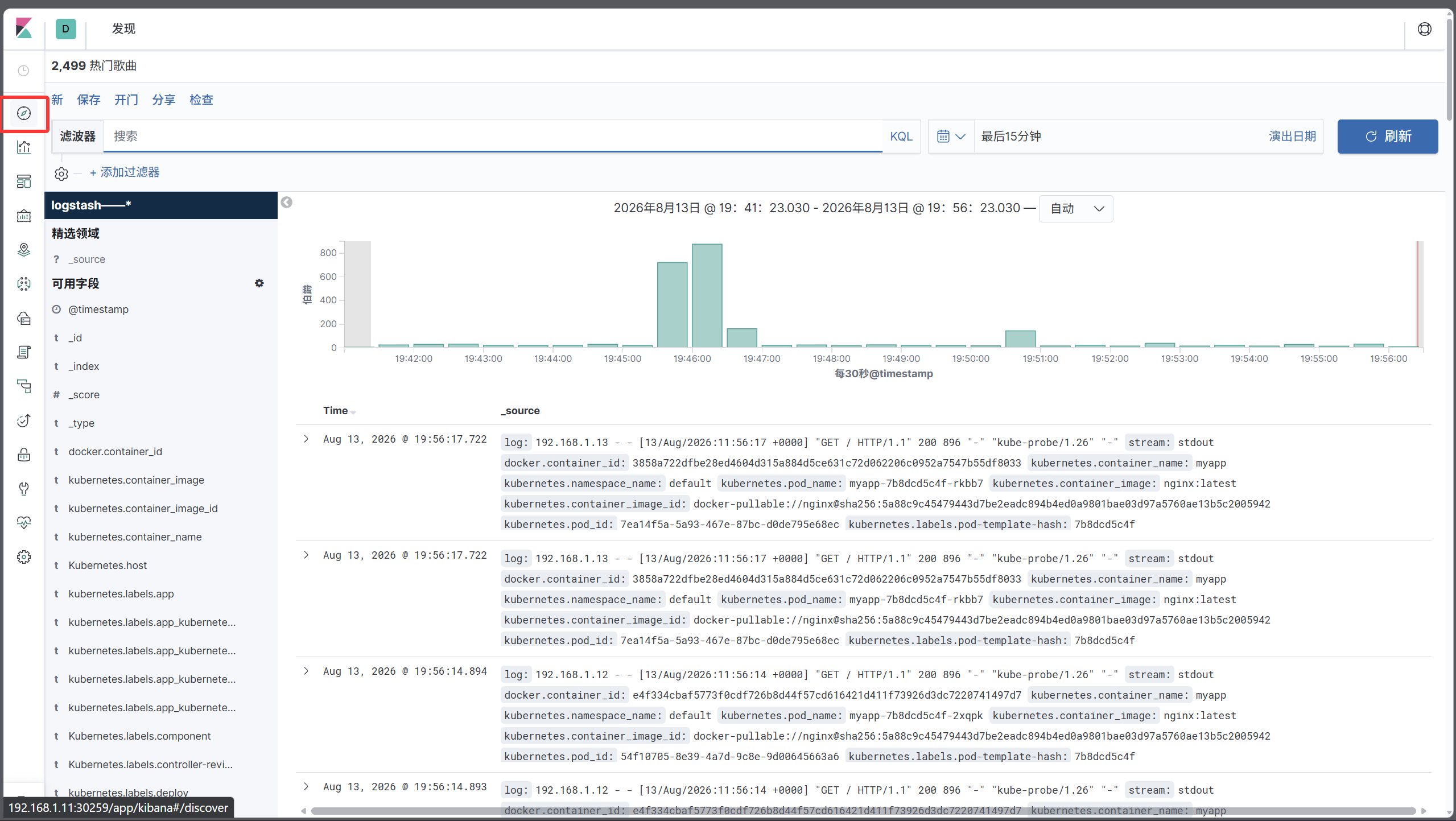Click the histogram bar near 19:50:30
This screenshot has width=1456, height=821.
click(1020, 339)
